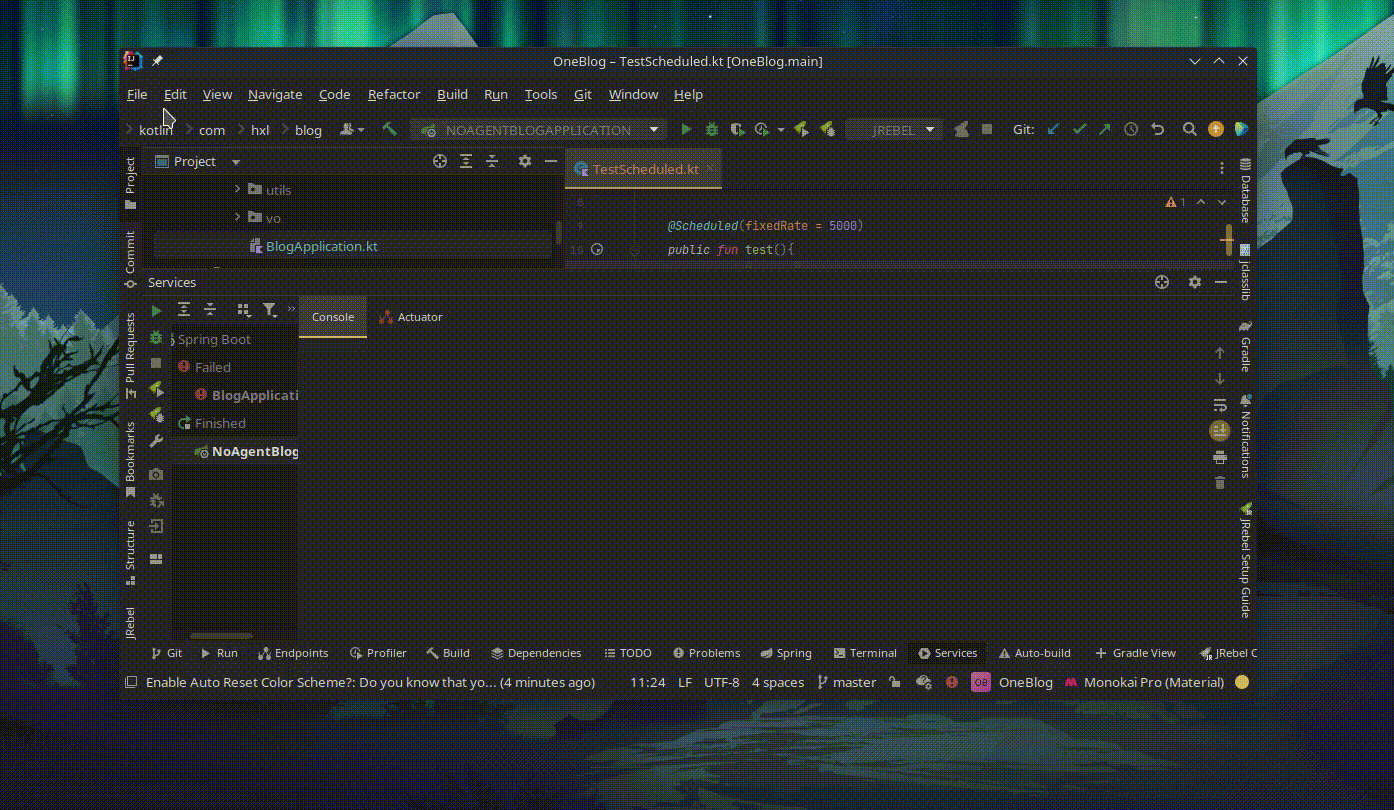Screen dimensions: 1394x810
Task: Expand all nodes in the Project panel
Action: coord(466,161)
